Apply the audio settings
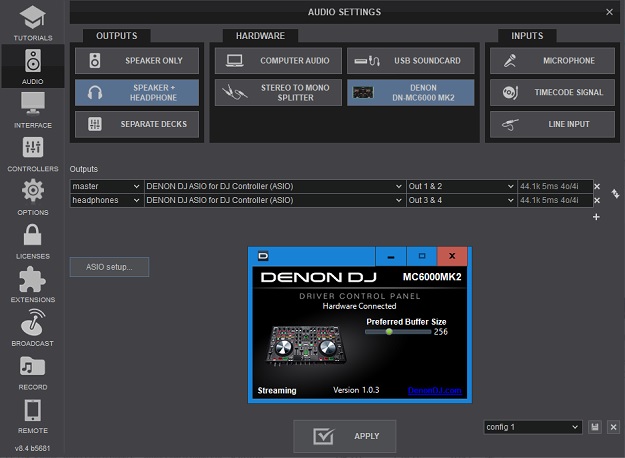The width and height of the screenshot is (625, 458). [345, 436]
